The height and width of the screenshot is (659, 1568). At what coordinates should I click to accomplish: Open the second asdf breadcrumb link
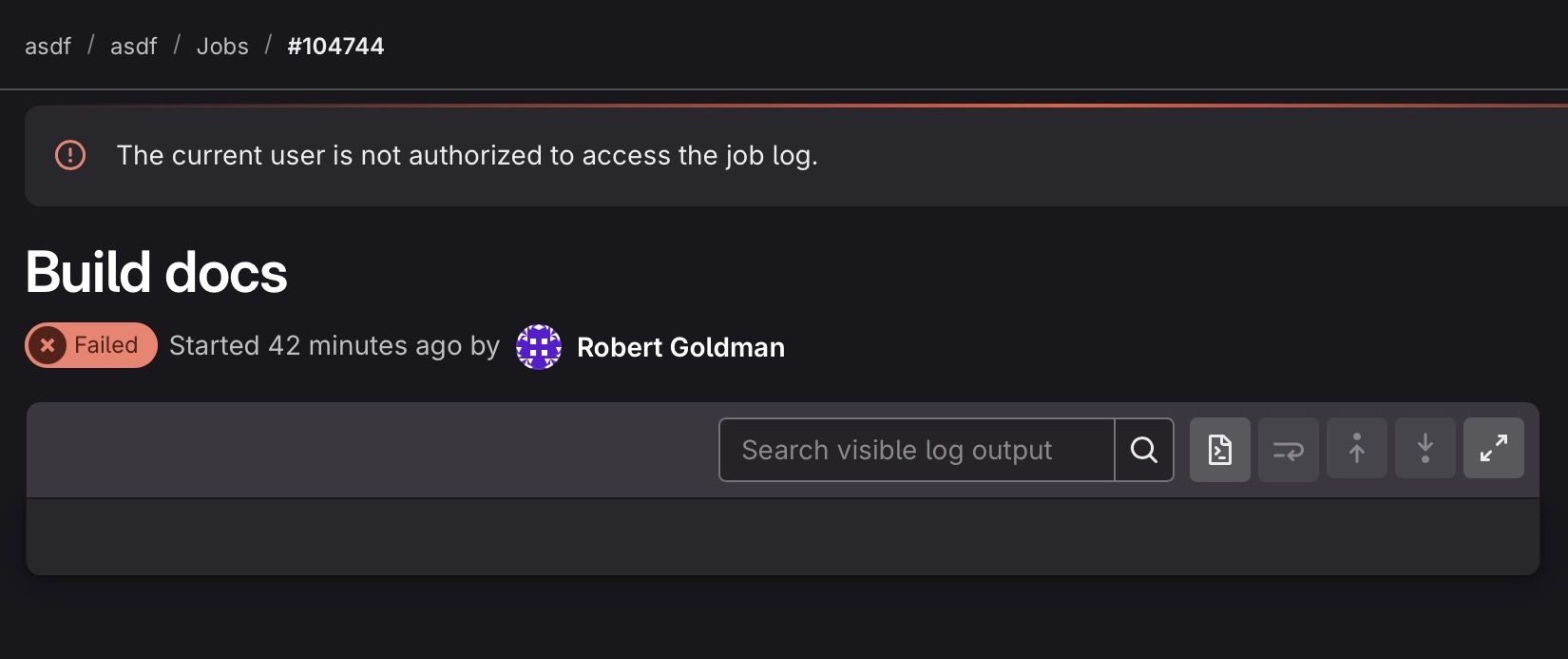pyautogui.click(x=133, y=47)
